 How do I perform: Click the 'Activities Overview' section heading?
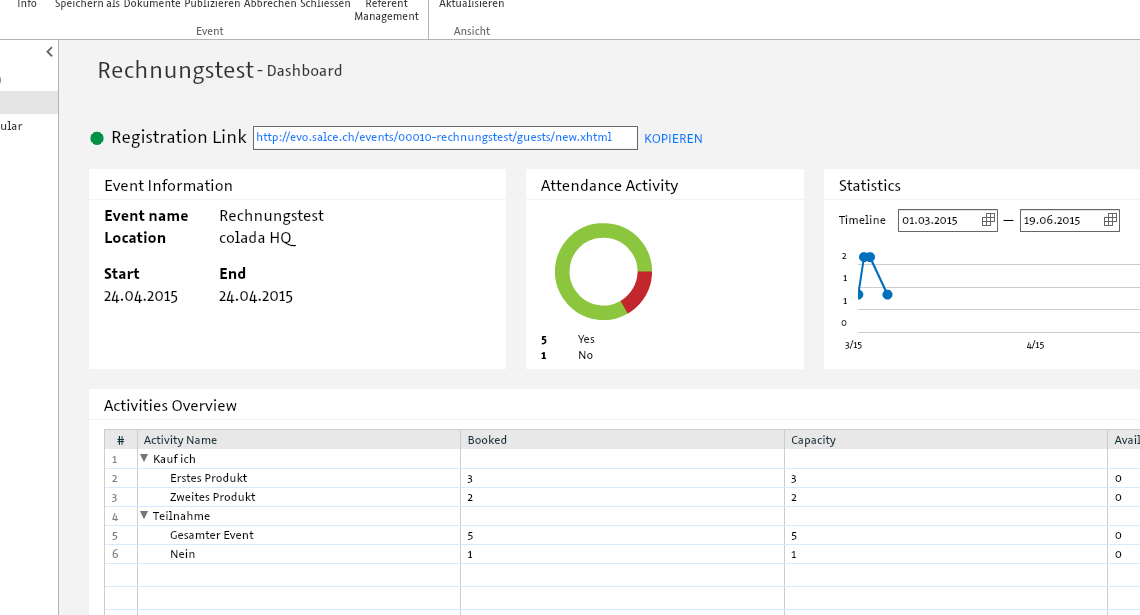pos(170,406)
